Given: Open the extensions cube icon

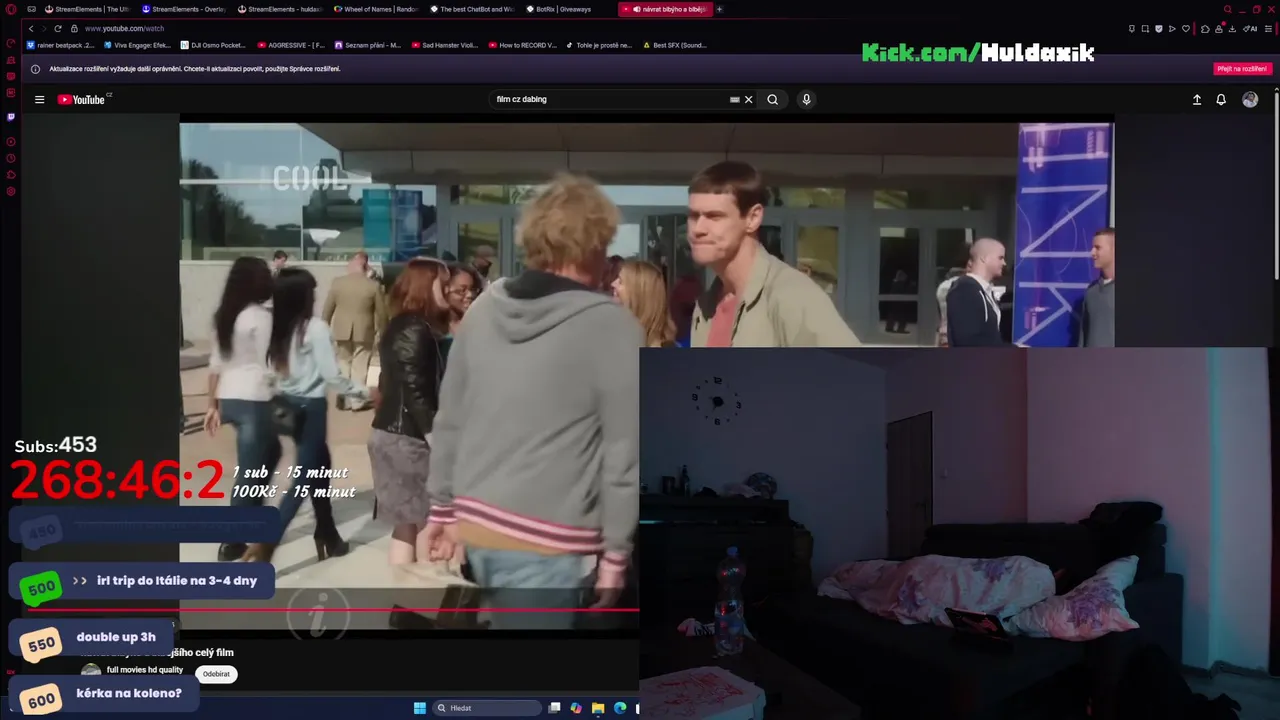Looking at the screenshot, I should 1205,28.
